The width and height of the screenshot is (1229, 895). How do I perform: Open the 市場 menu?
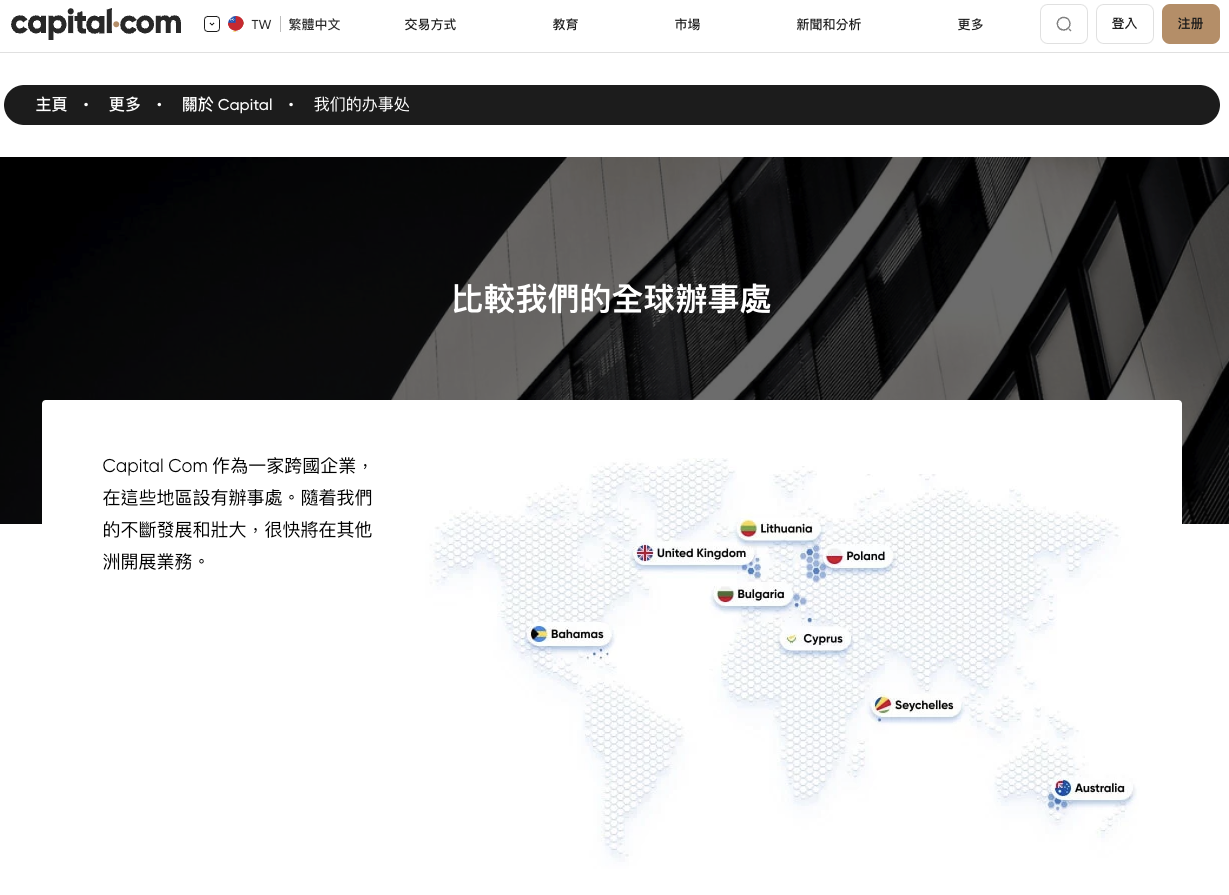[687, 24]
